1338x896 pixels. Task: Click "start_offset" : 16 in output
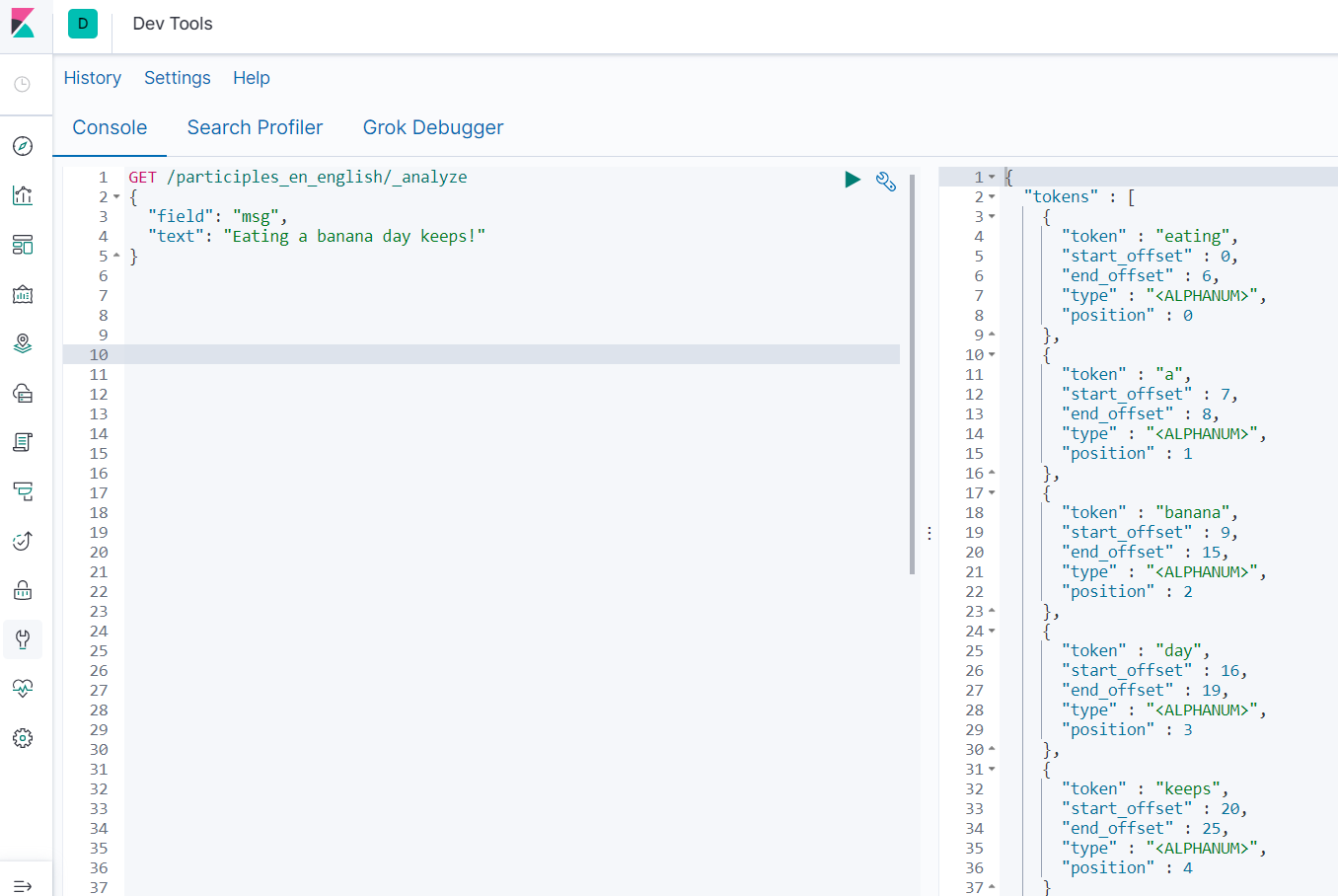[1154, 671]
